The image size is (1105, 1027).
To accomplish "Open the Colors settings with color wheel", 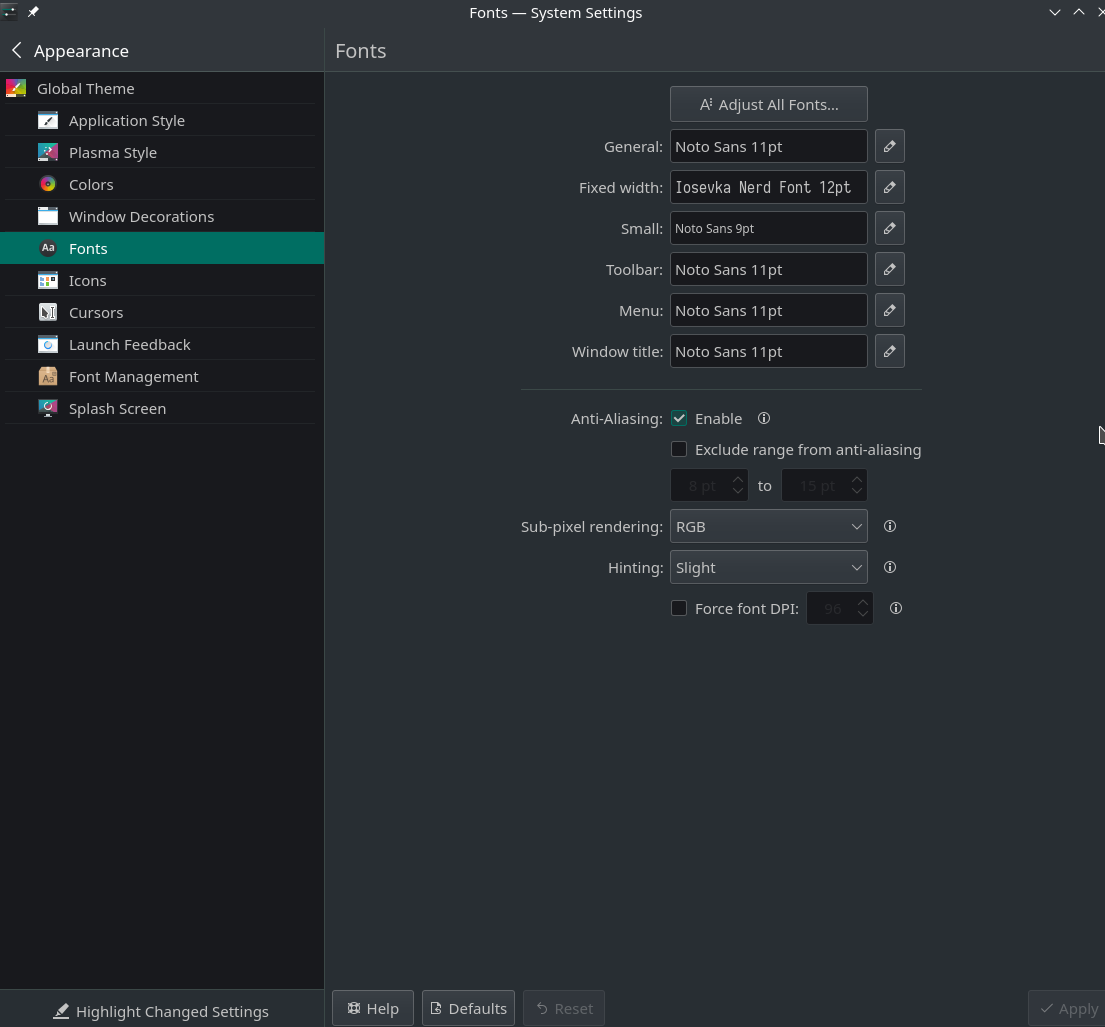I will (91, 184).
